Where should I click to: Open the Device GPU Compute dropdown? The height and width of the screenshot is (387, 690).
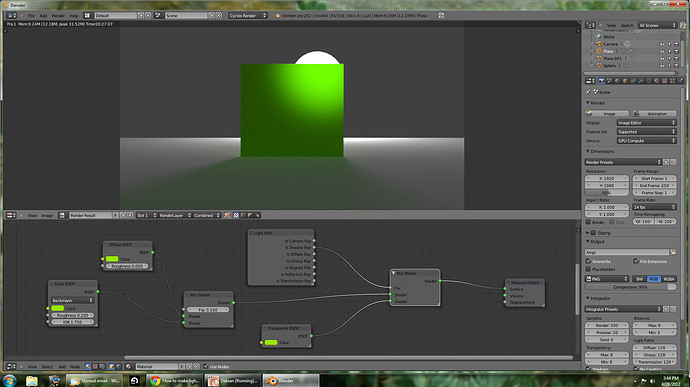(x=646, y=141)
